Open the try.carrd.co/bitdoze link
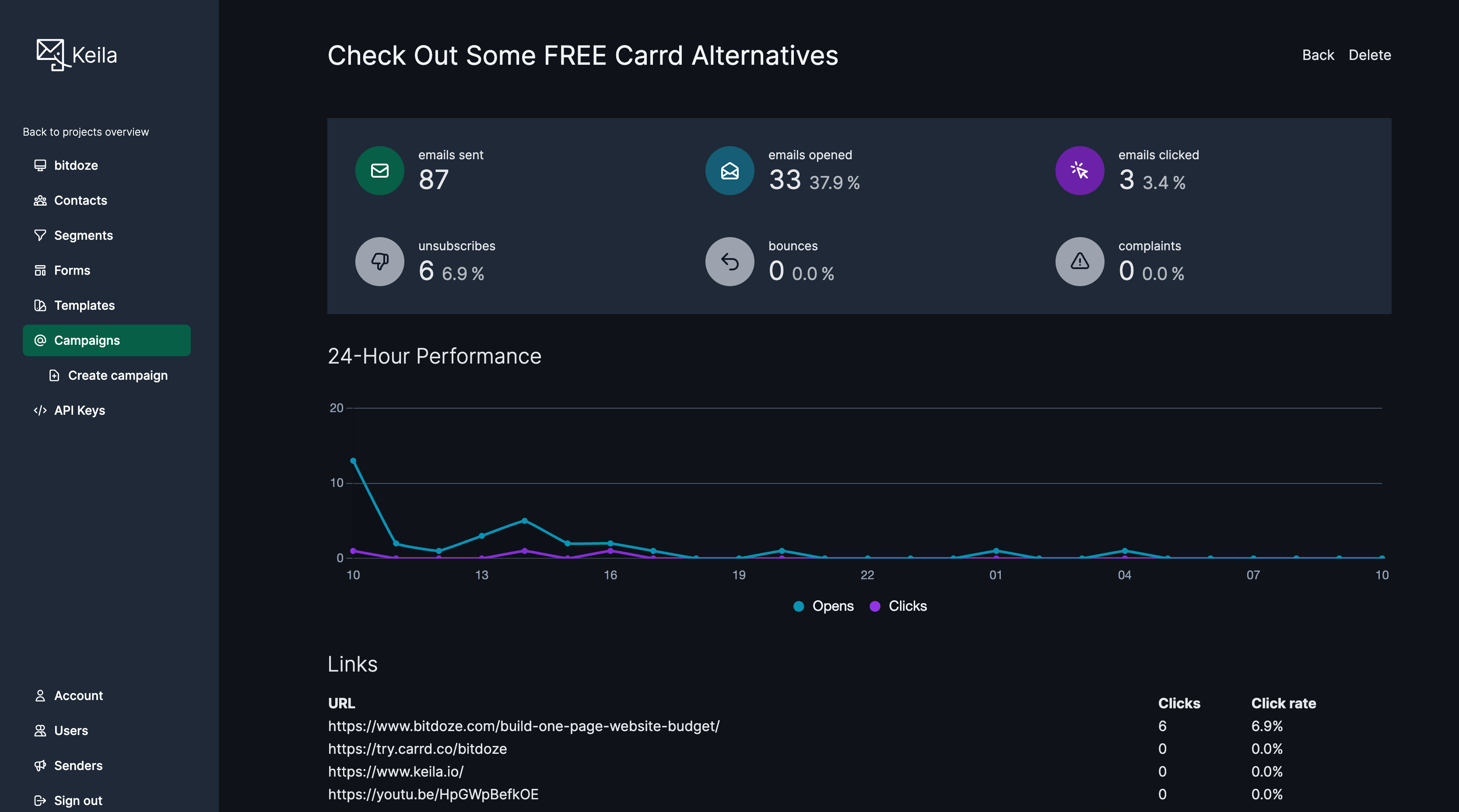This screenshot has width=1459, height=812. point(417,749)
